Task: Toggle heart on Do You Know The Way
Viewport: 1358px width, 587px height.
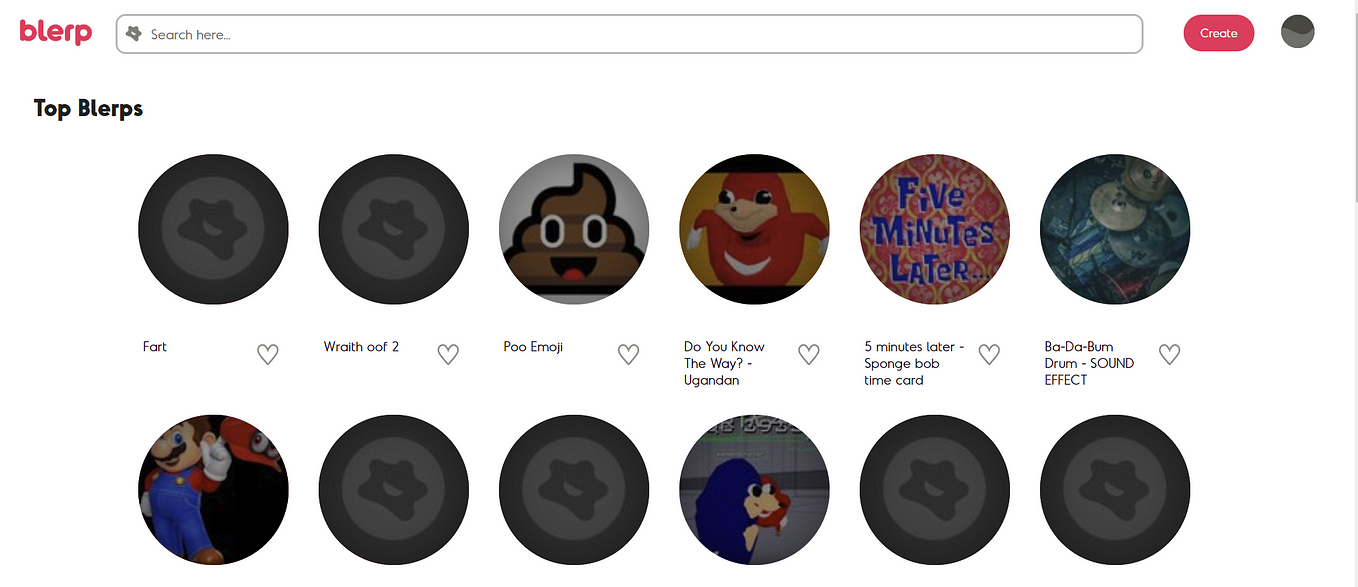Action: click(x=809, y=354)
